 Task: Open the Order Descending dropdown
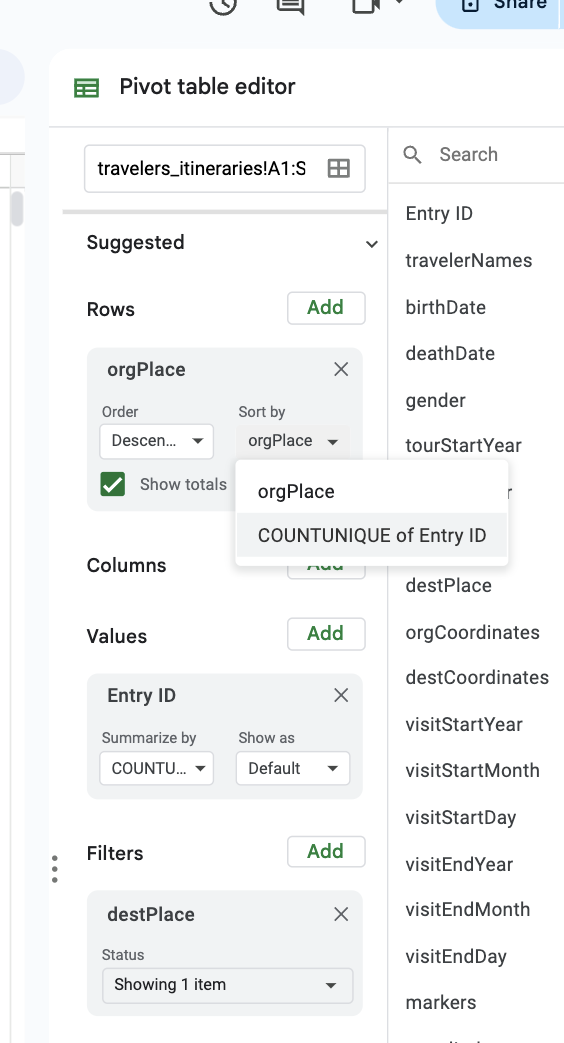[157, 441]
